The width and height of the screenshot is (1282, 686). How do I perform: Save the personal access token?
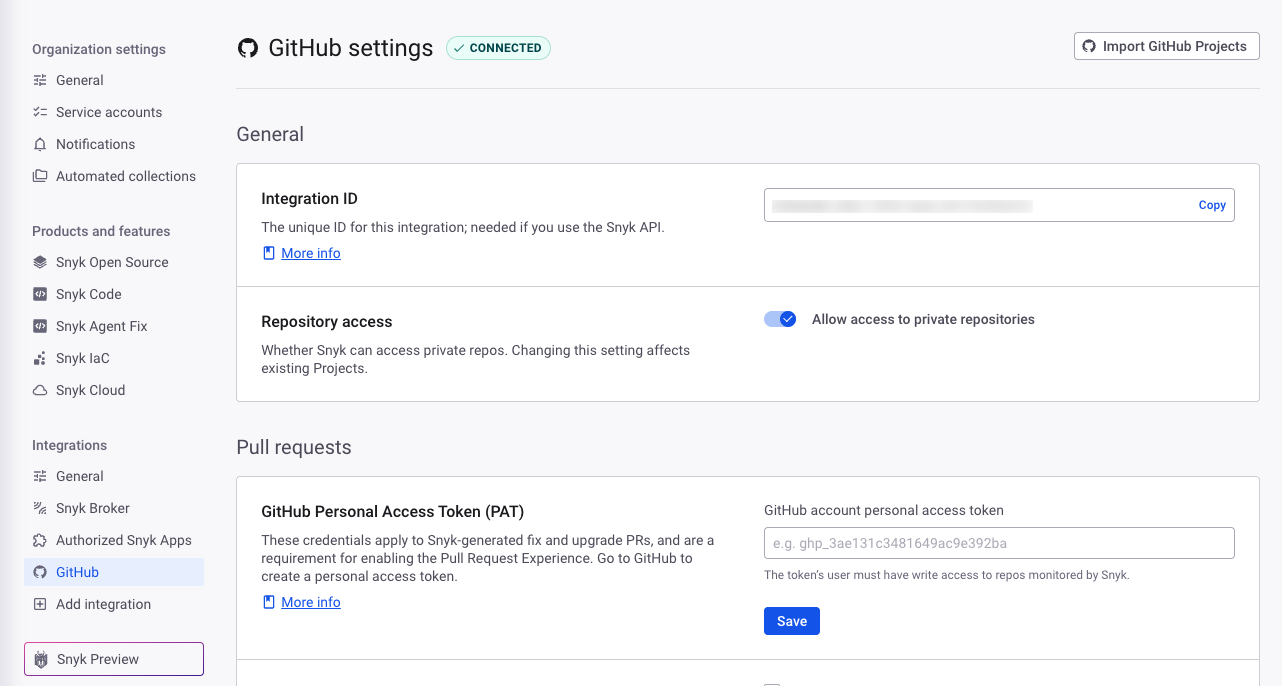tap(791, 621)
